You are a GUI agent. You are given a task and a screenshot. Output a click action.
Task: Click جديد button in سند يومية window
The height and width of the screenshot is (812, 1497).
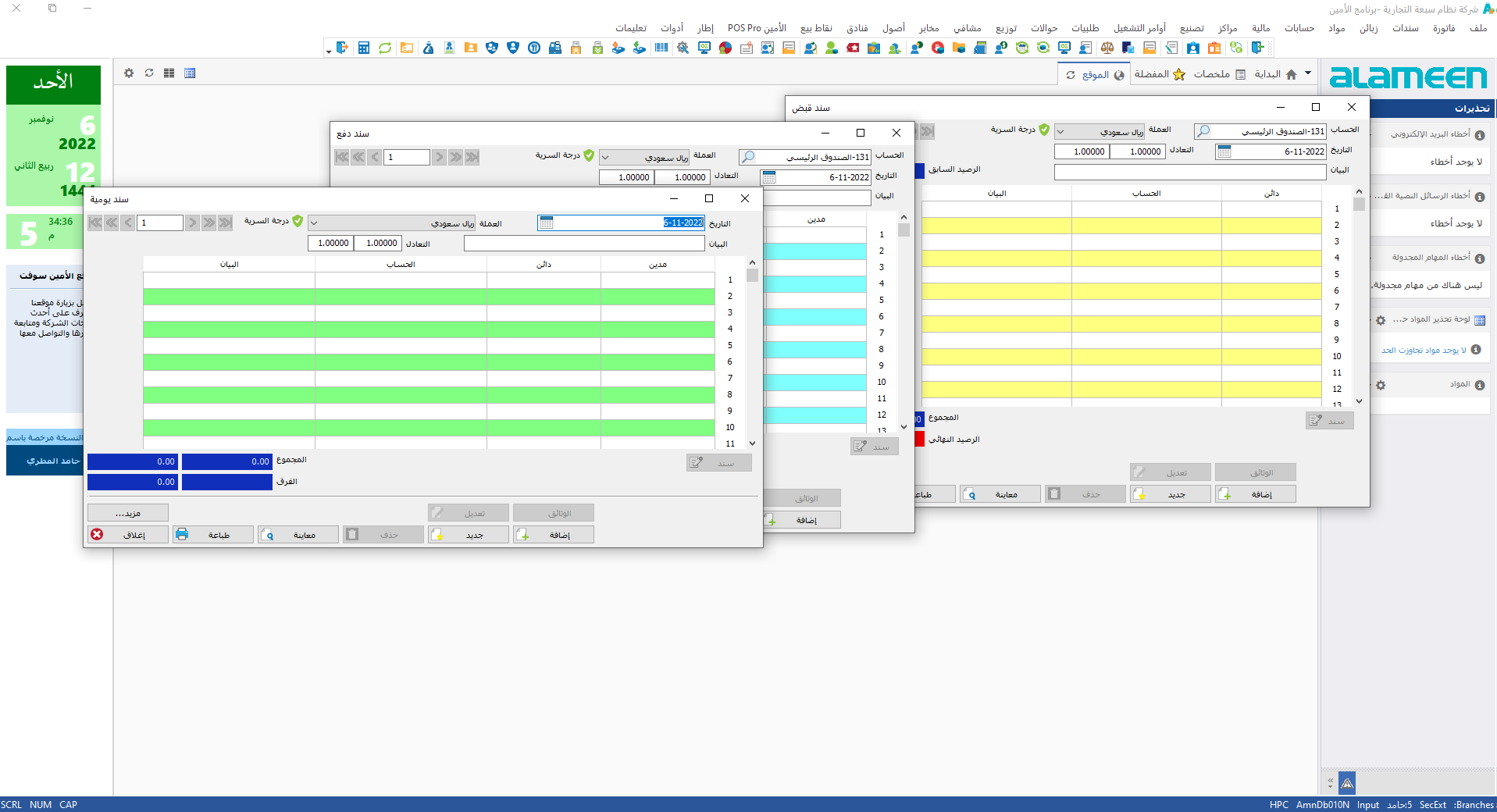point(469,535)
